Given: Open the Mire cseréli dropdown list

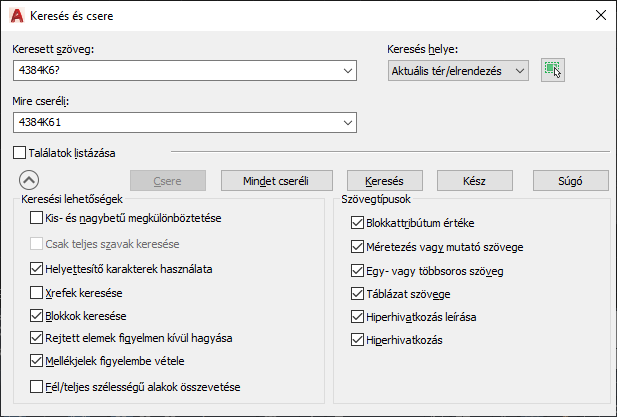Looking at the screenshot, I should click(x=348, y=122).
